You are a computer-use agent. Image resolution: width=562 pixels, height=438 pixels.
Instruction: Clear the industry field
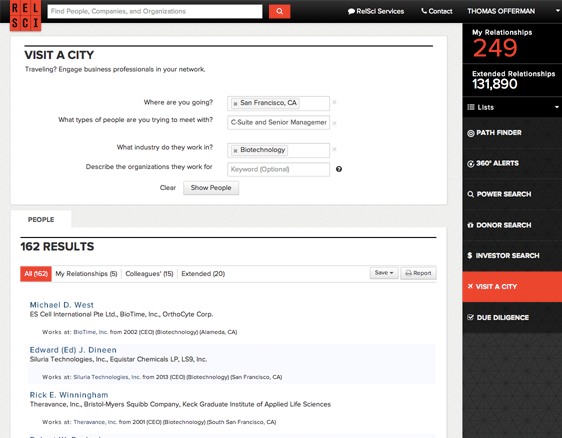(x=334, y=149)
